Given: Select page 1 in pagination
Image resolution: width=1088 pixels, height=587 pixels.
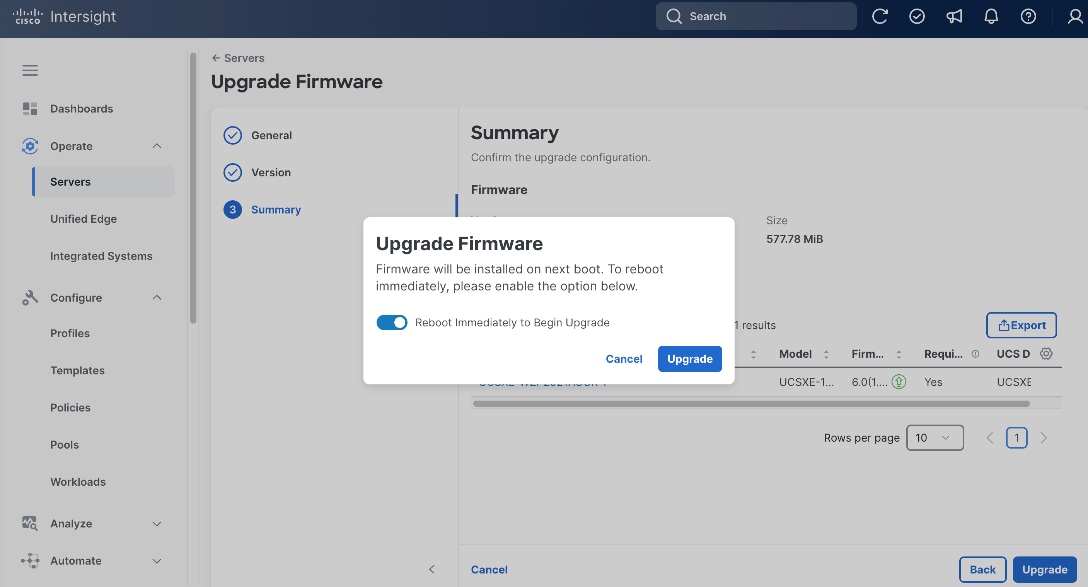Looking at the screenshot, I should [x=1017, y=438].
